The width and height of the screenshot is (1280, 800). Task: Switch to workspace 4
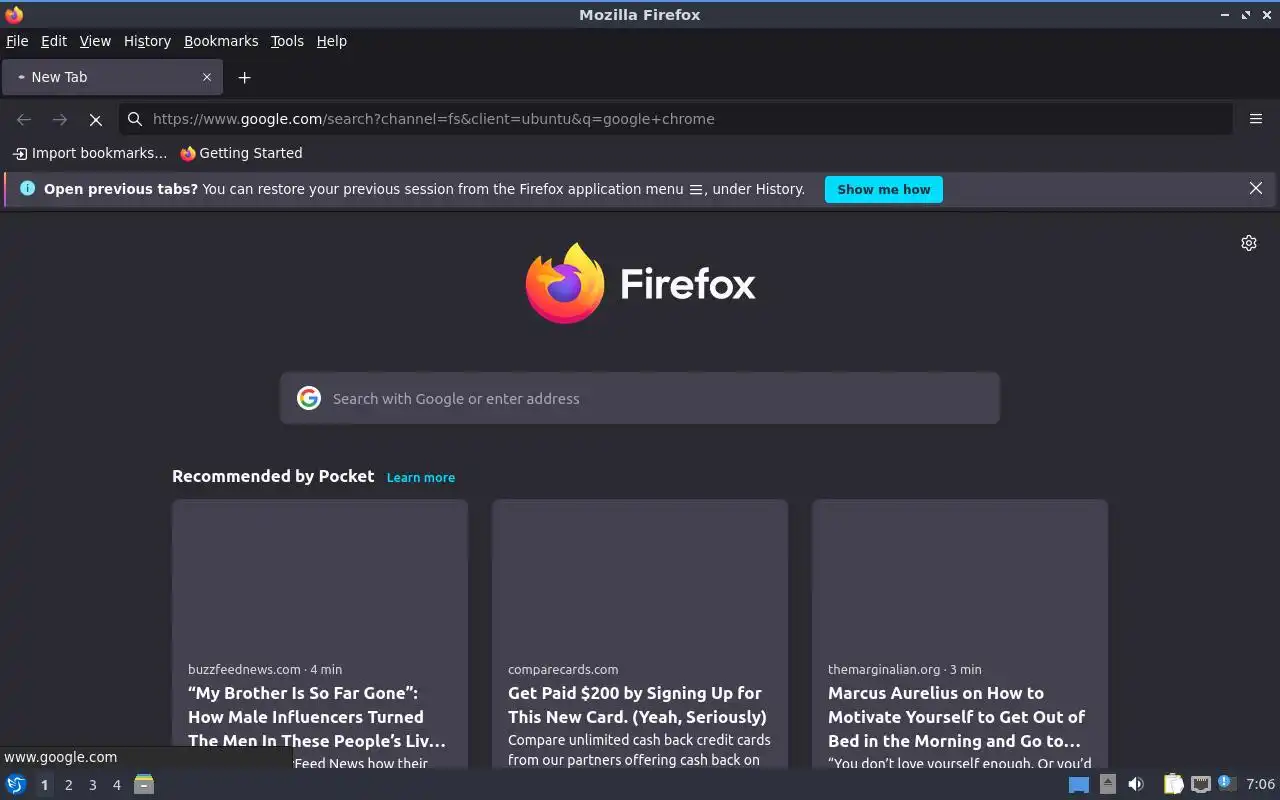tap(116, 785)
